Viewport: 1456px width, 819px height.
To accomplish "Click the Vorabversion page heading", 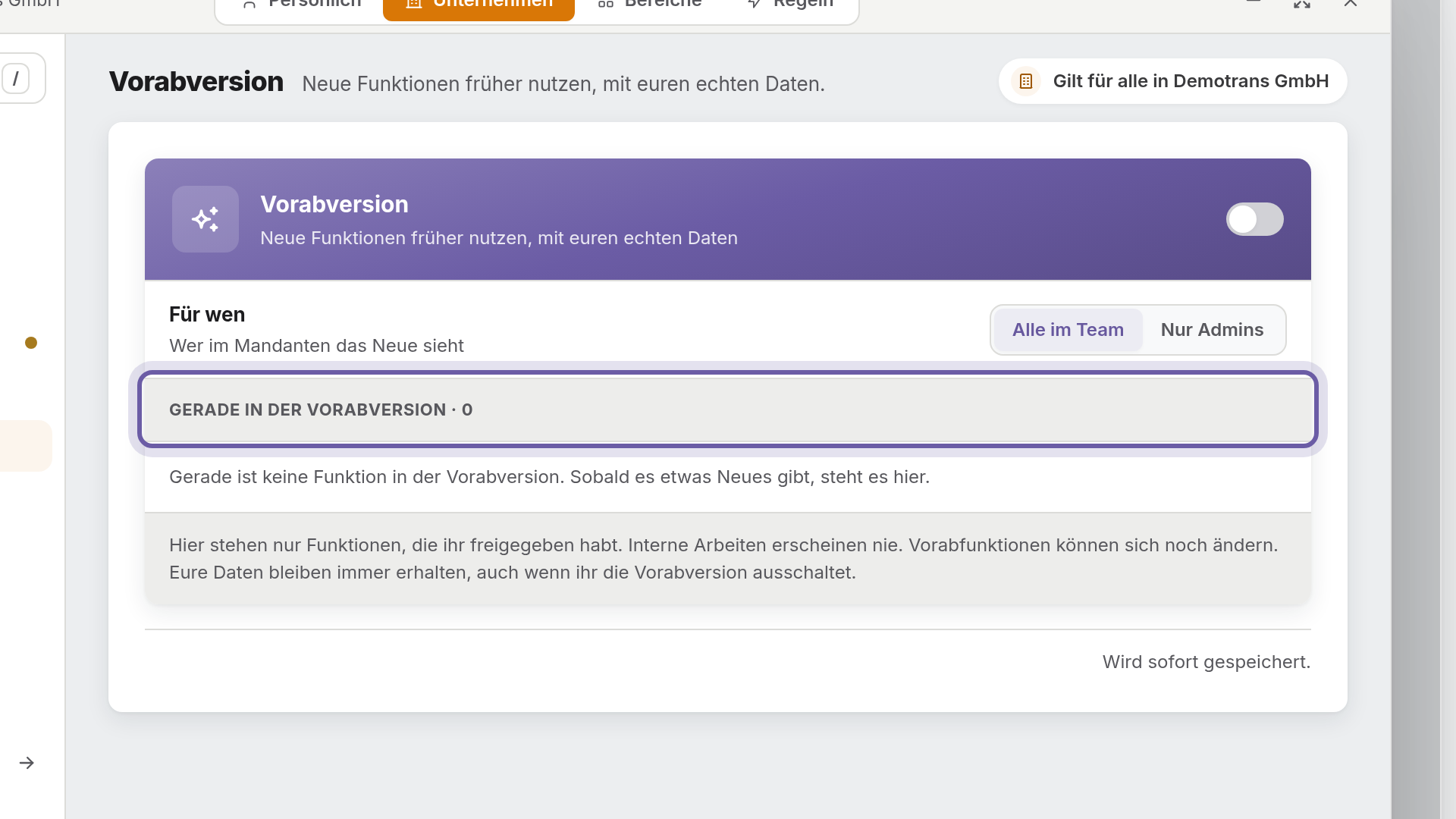I will coord(196,82).
